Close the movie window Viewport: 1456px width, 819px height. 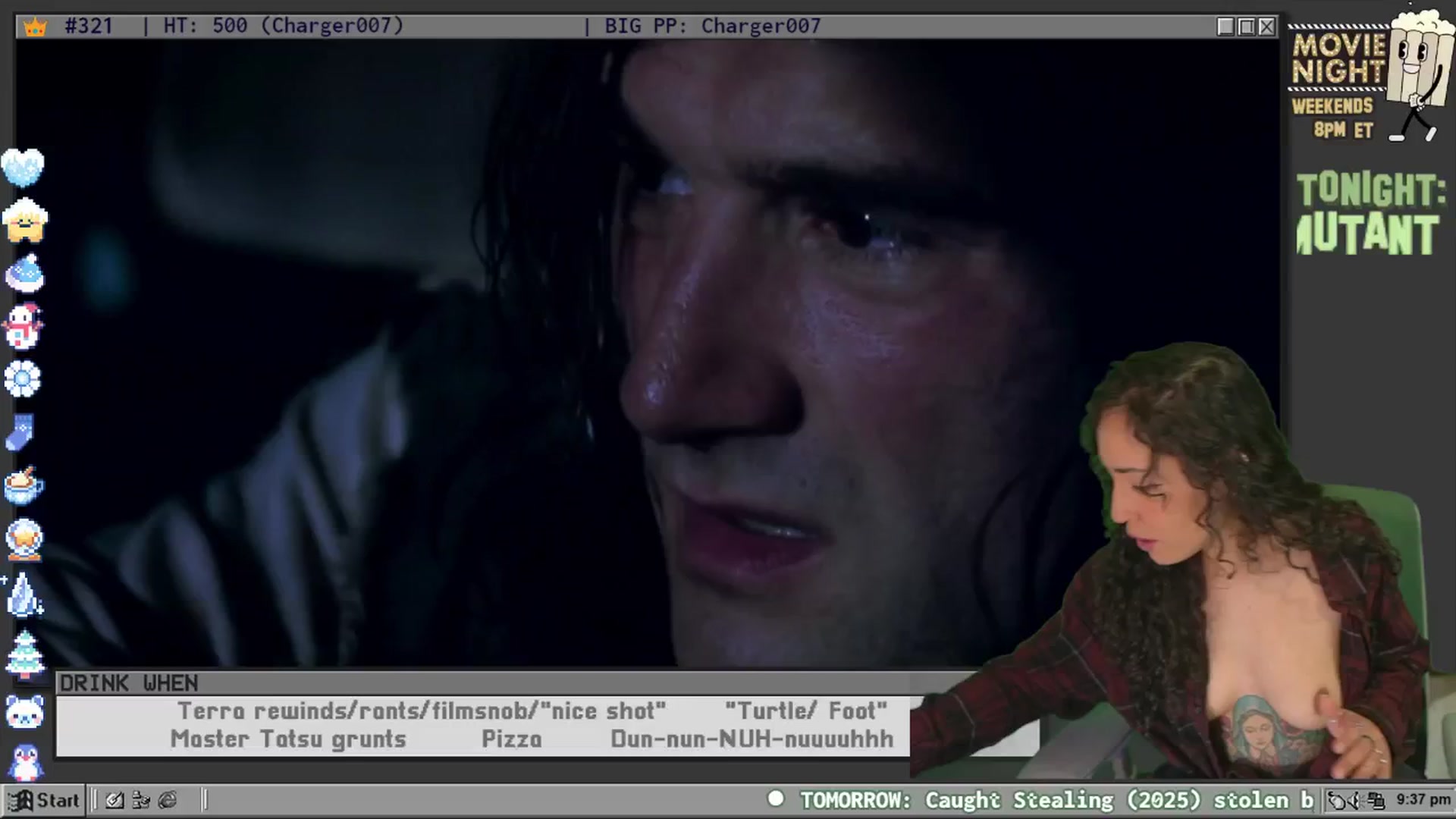point(1266,27)
